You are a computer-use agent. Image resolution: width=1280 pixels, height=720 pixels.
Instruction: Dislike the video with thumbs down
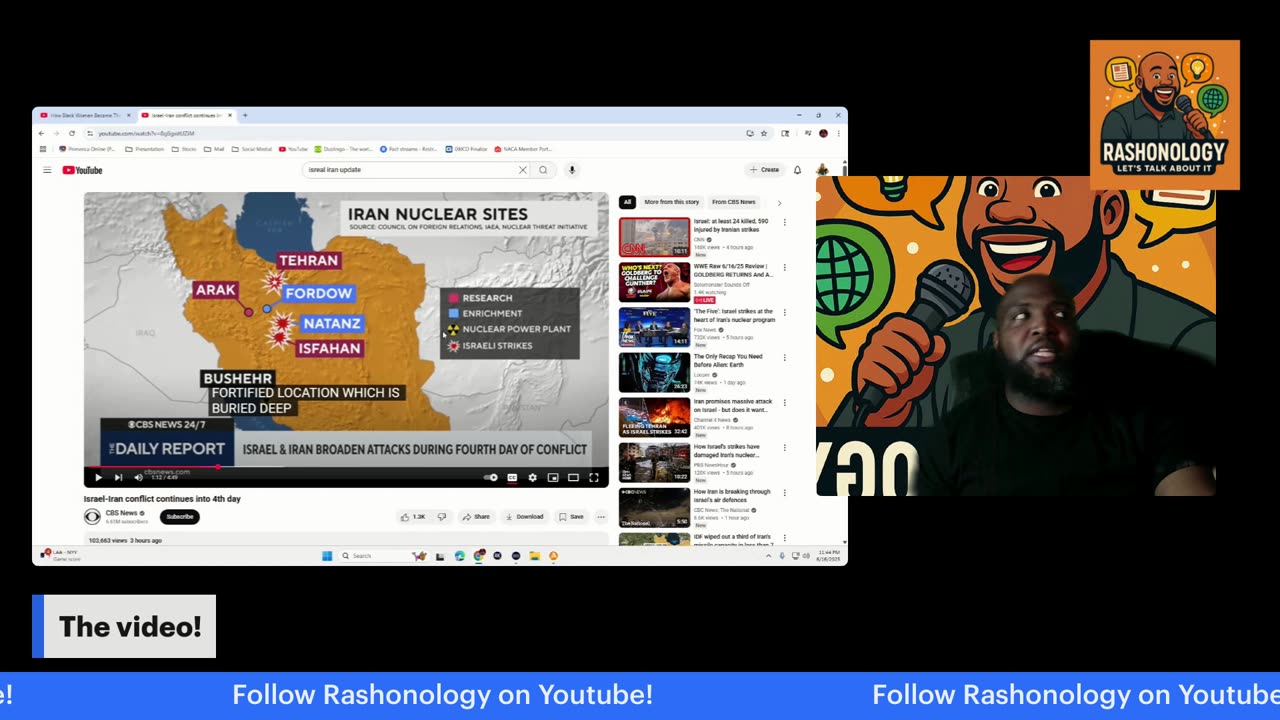441,517
